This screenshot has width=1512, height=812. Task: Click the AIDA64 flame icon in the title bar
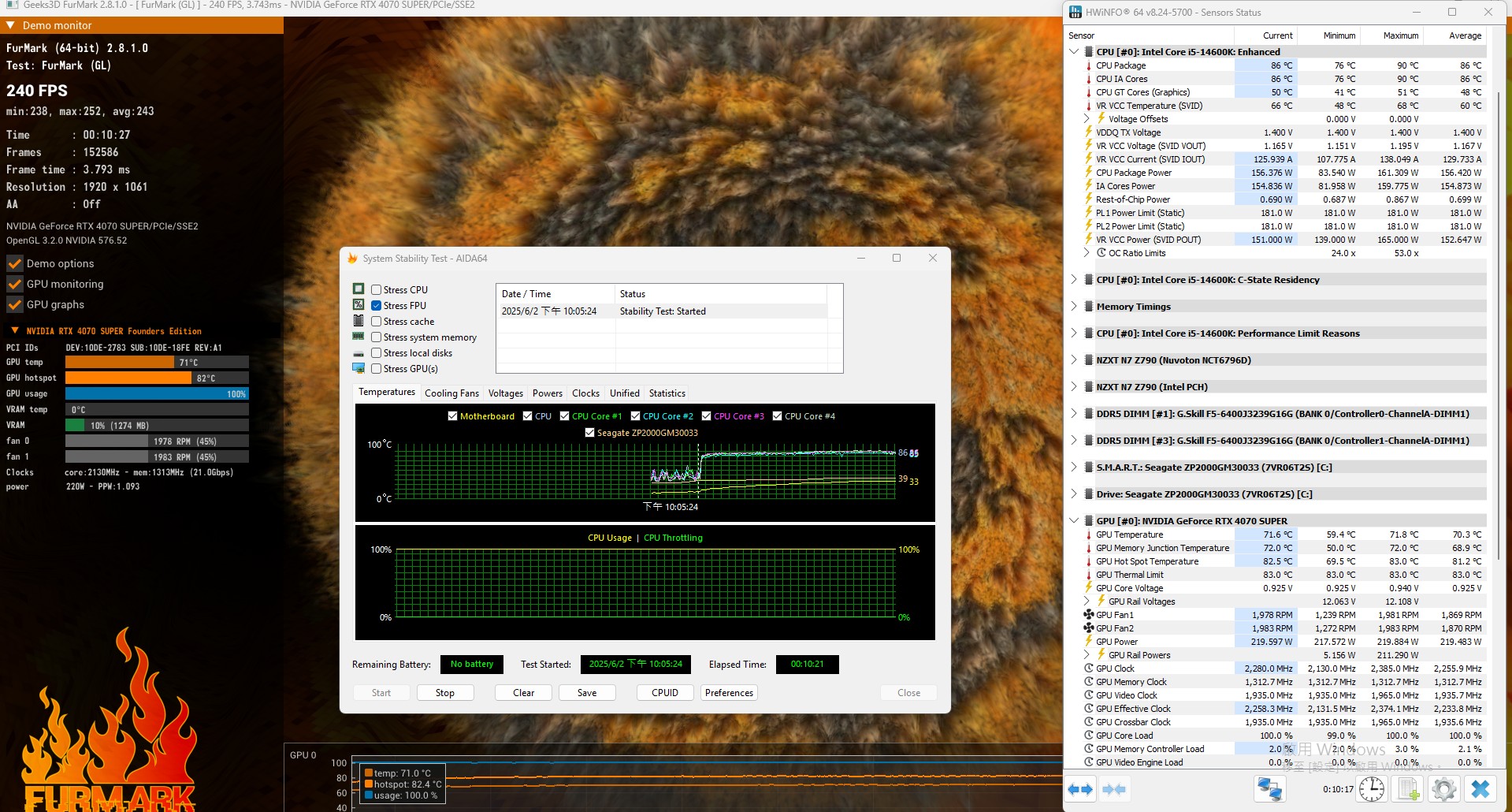(x=352, y=259)
